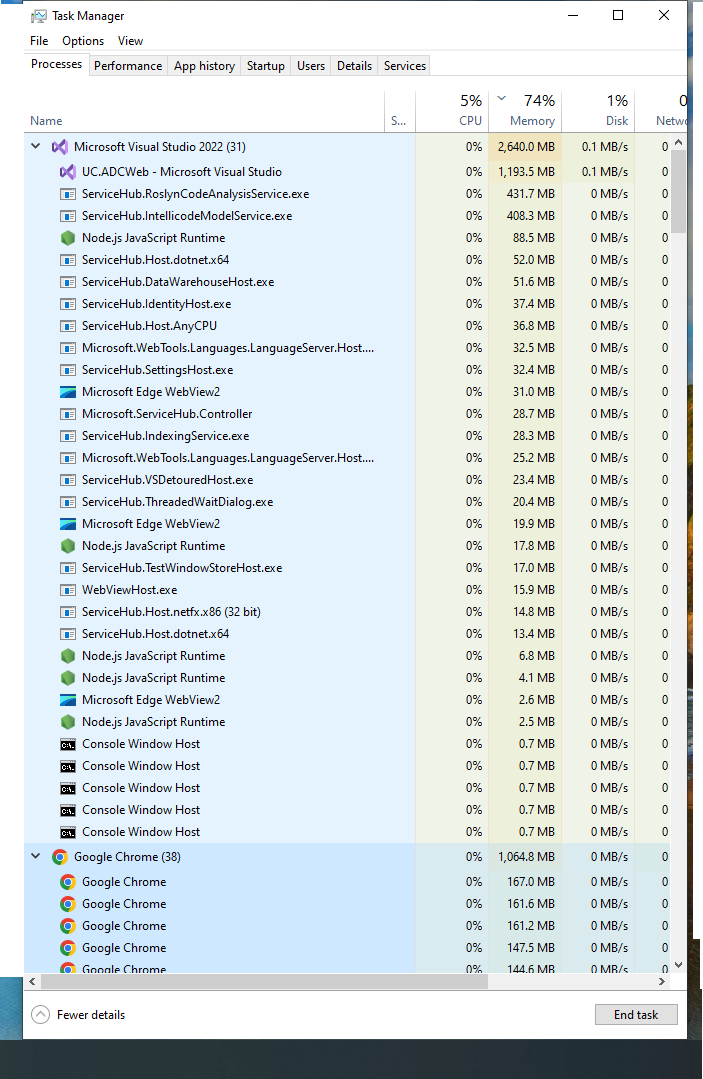Sort by the CPU column header
Screen dimensions: 703x1079
[x=452, y=110]
